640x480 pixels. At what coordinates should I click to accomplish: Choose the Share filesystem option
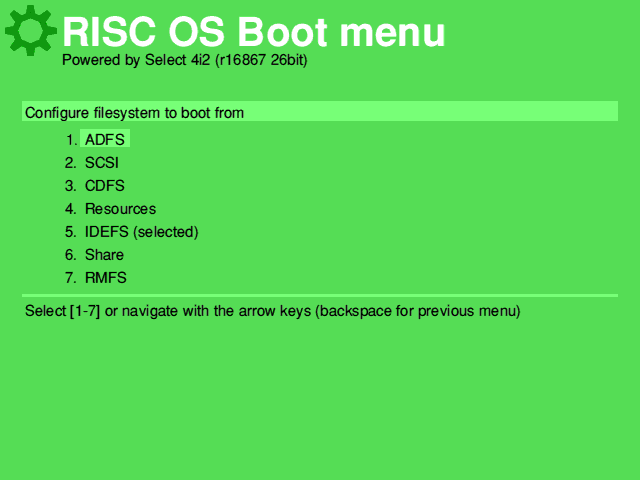(x=104, y=254)
